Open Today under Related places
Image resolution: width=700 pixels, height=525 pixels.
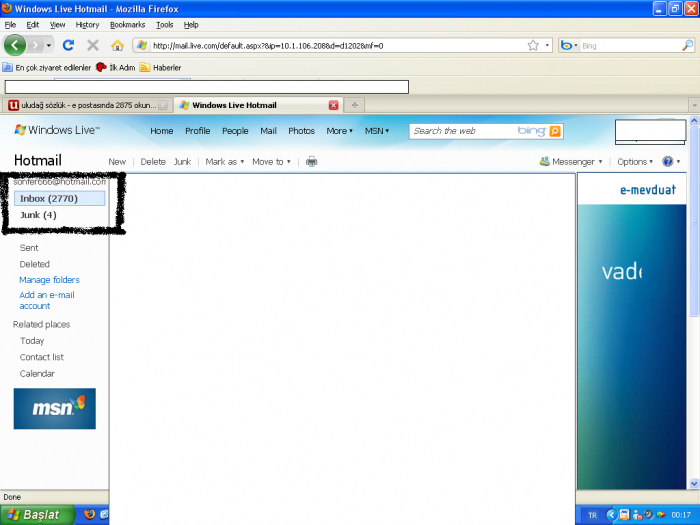point(32,341)
